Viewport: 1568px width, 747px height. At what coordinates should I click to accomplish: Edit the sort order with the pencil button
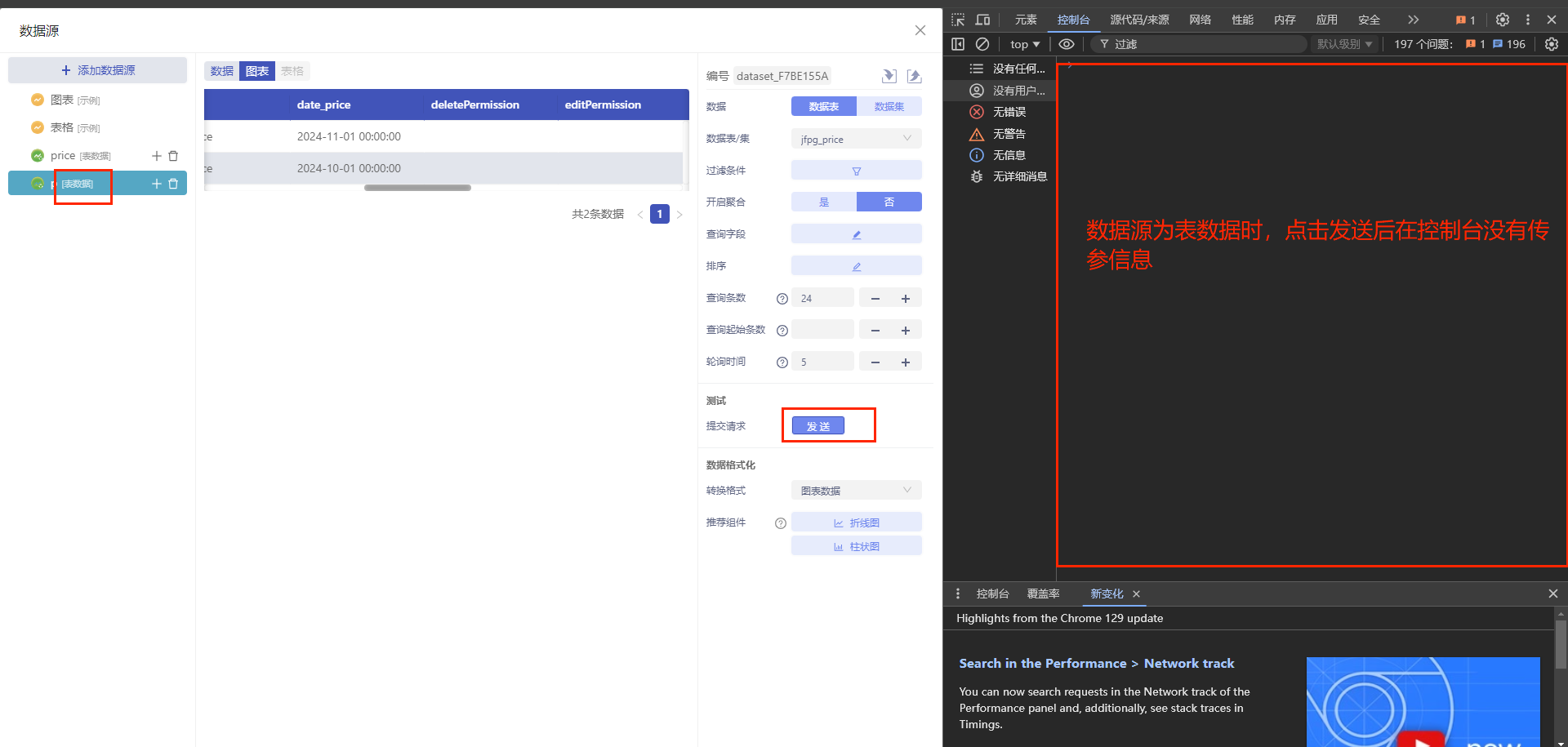pyautogui.click(x=857, y=266)
